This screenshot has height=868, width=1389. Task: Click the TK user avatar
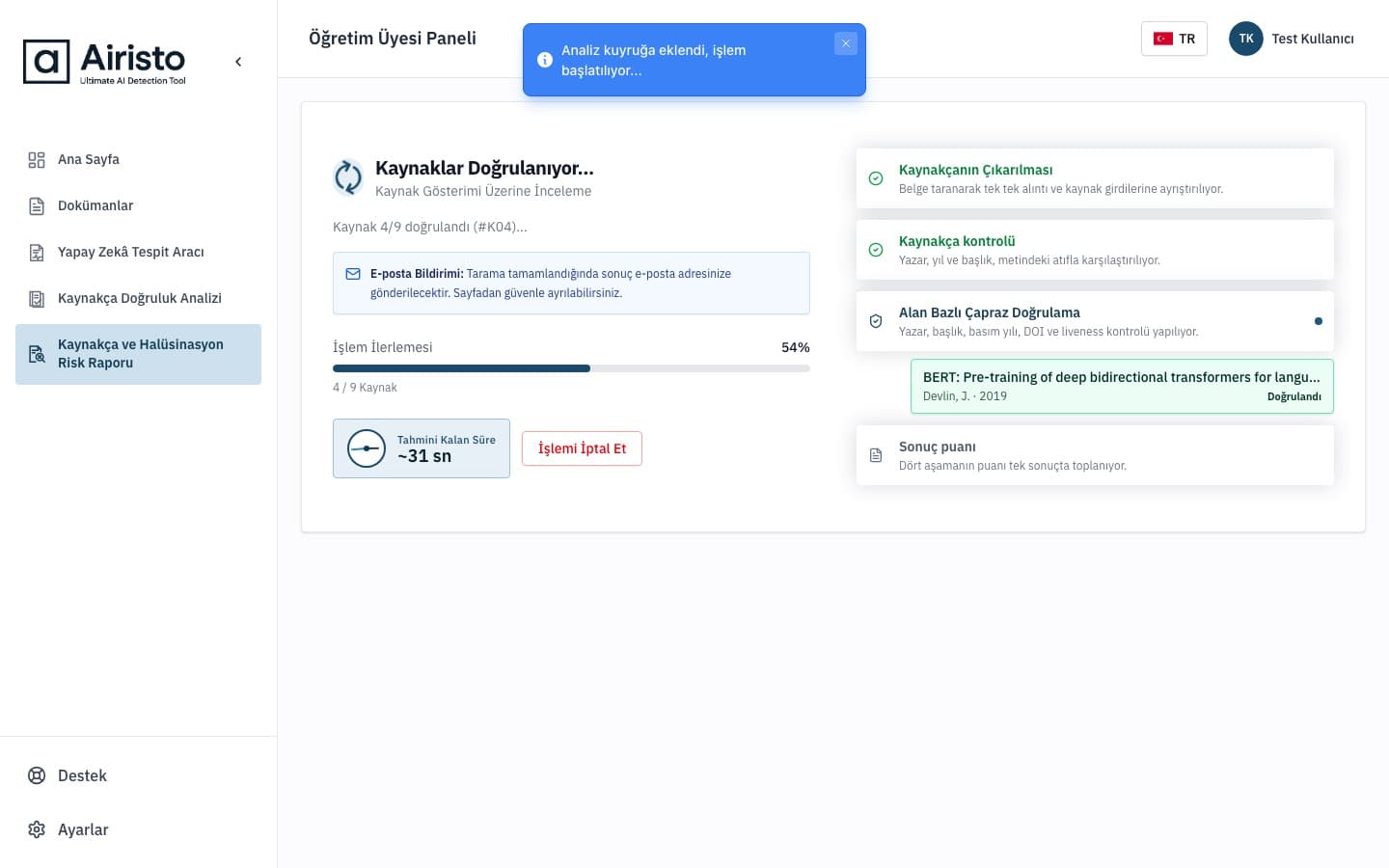[x=1246, y=39]
